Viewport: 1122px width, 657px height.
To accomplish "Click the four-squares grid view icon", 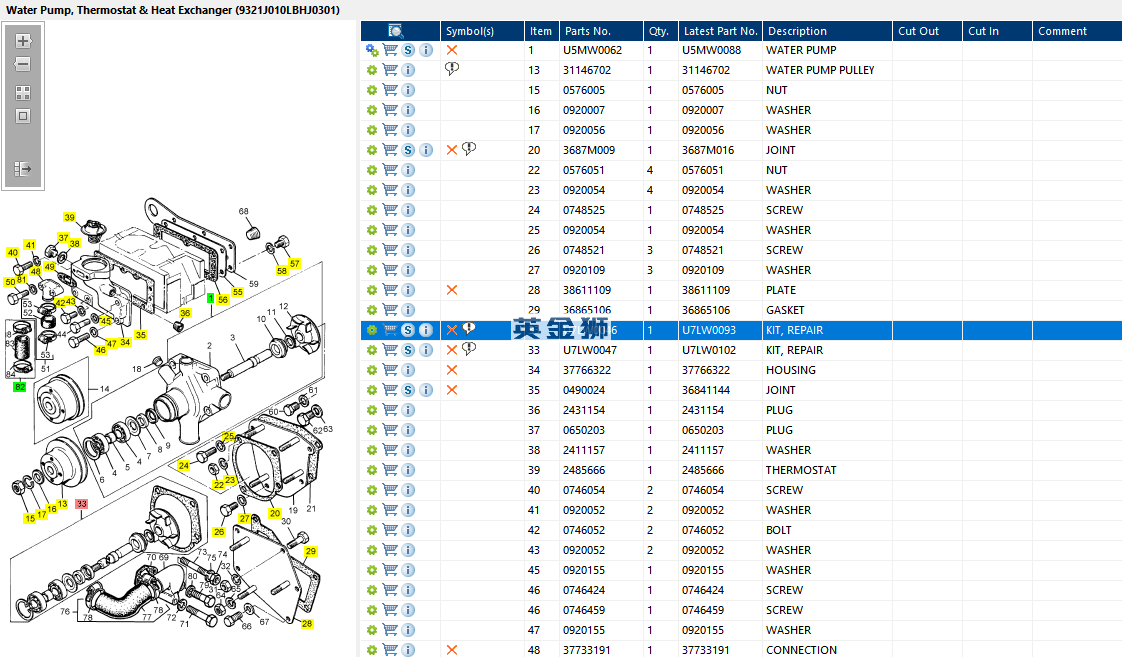I will pos(23,92).
